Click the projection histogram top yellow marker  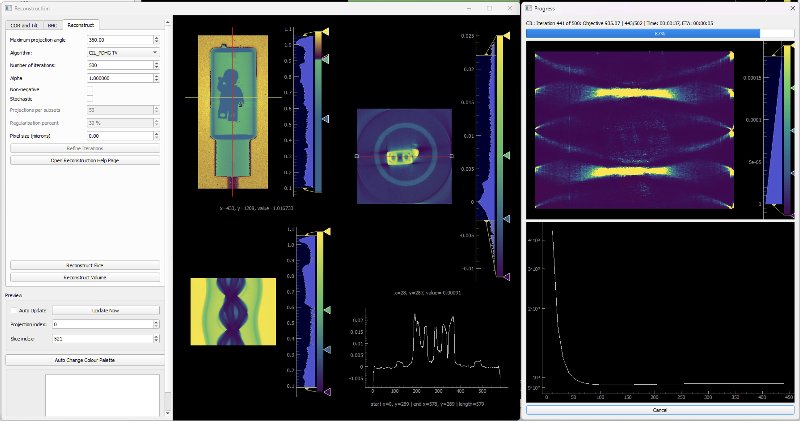(324, 32)
